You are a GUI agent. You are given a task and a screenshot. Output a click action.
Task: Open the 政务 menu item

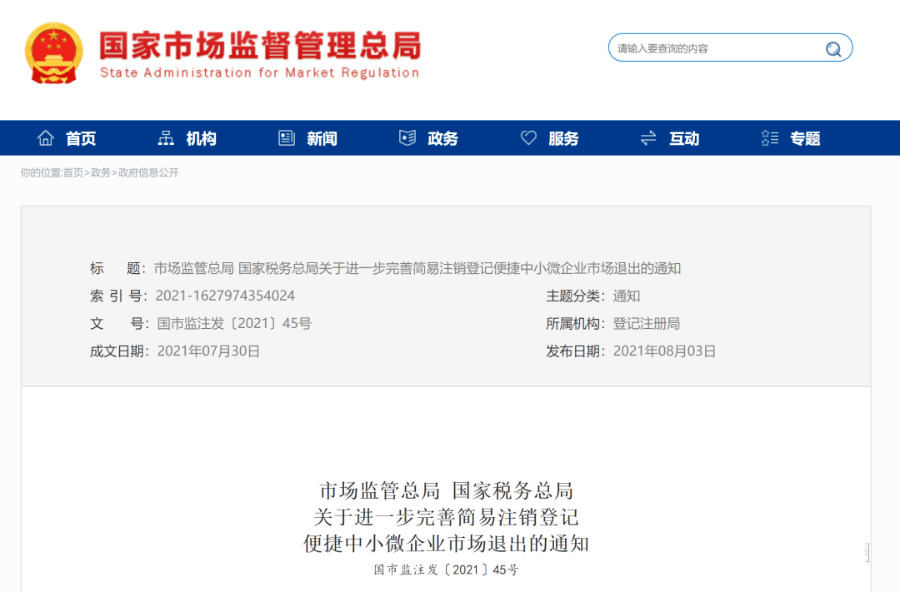[443, 138]
